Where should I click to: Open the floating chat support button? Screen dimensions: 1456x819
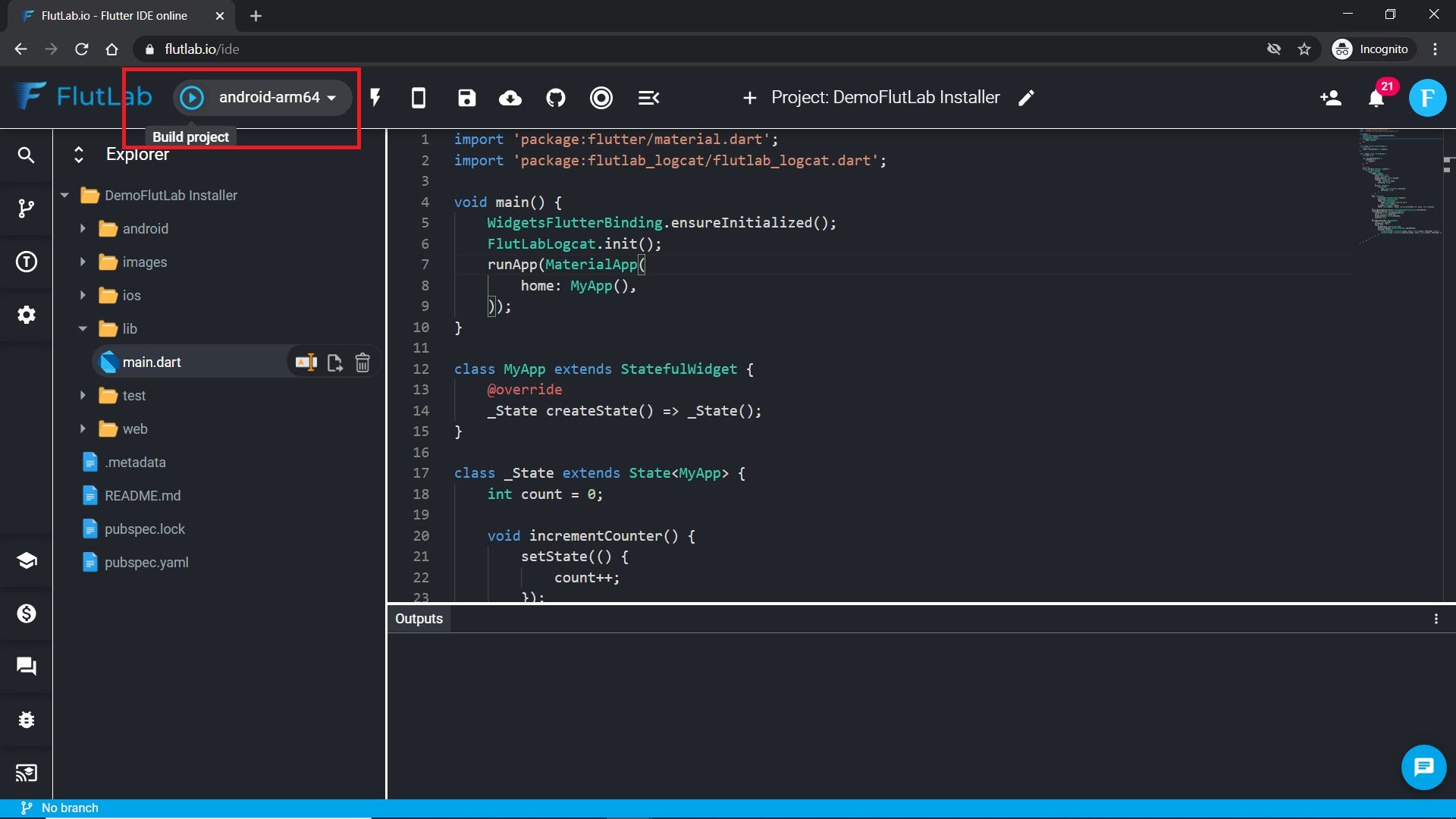coord(1423,767)
